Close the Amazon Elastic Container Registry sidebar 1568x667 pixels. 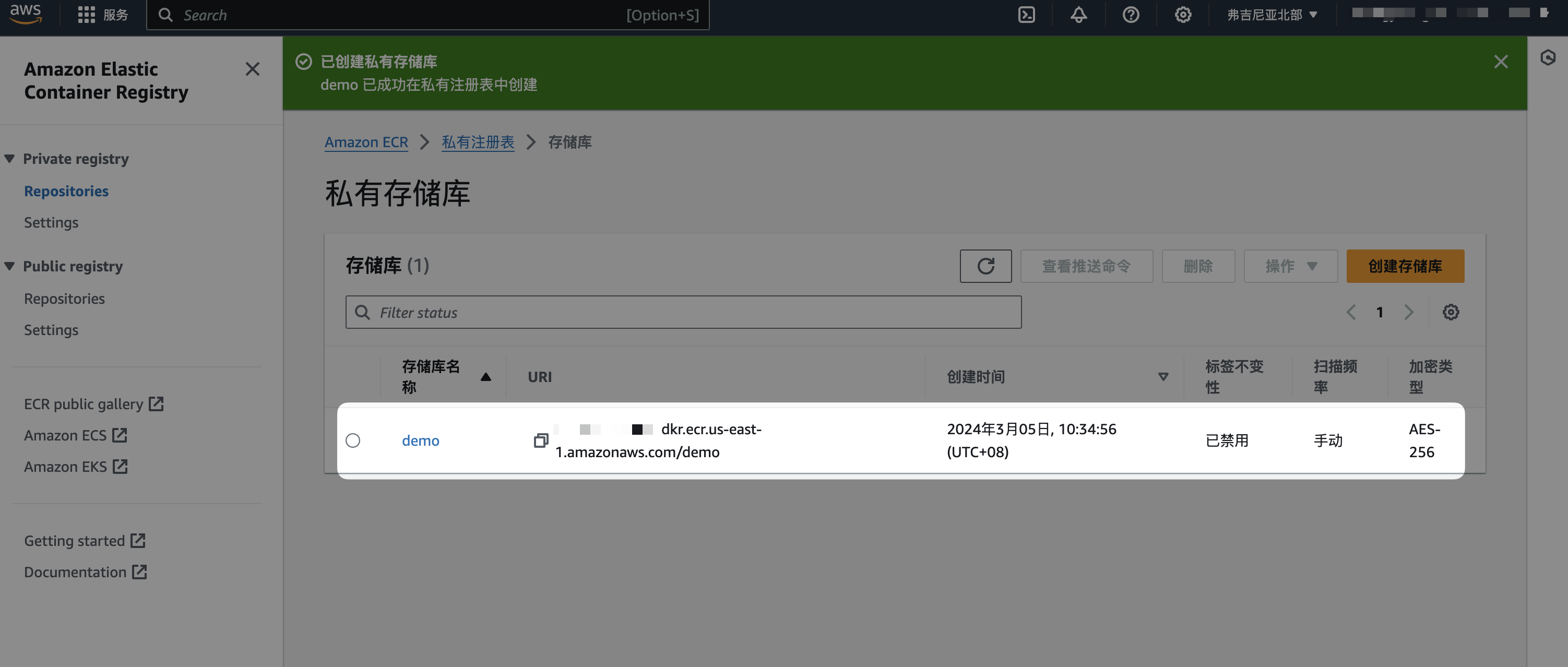(x=252, y=69)
